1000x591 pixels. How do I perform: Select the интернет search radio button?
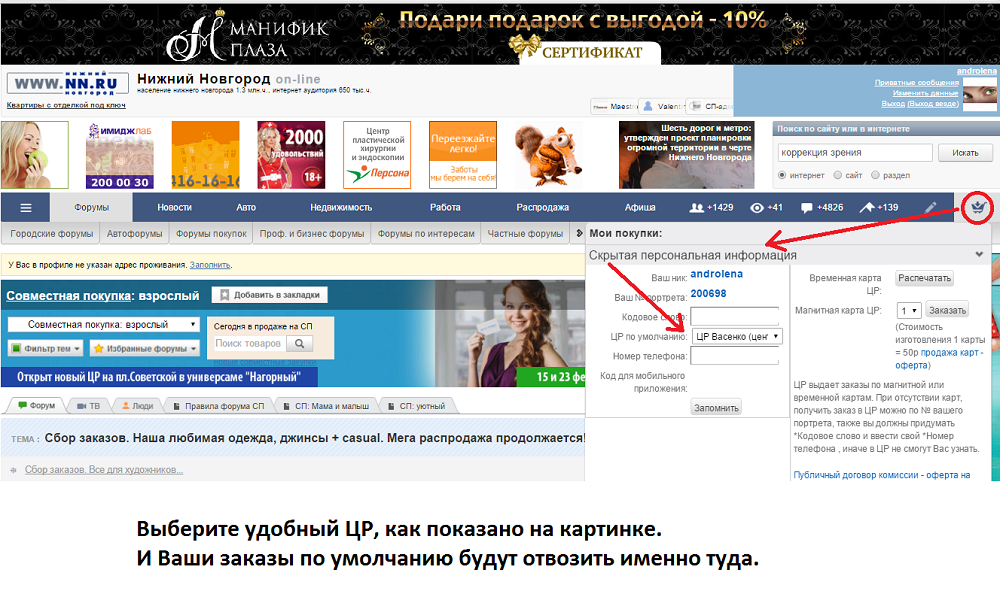pyautogui.click(x=782, y=175)
